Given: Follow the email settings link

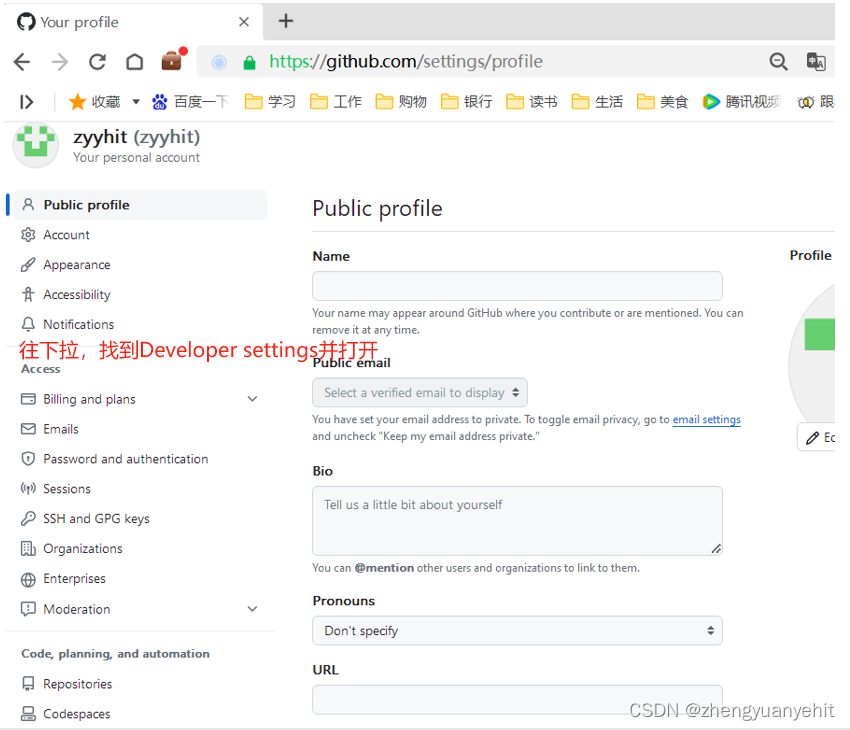Looking at the screenshot, I should 706,419.
